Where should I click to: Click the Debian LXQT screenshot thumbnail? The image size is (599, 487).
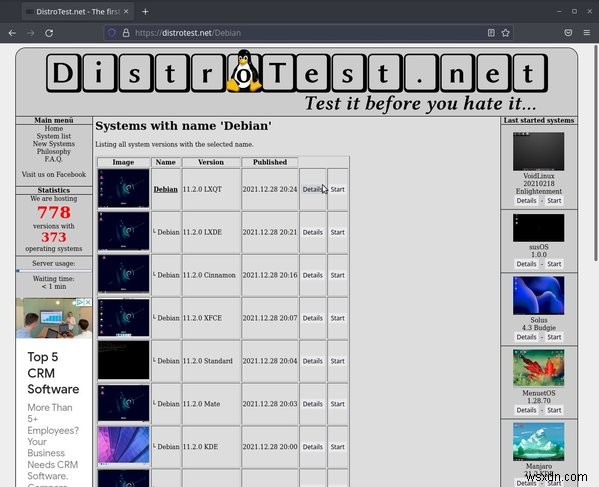[x=123, y=189]
